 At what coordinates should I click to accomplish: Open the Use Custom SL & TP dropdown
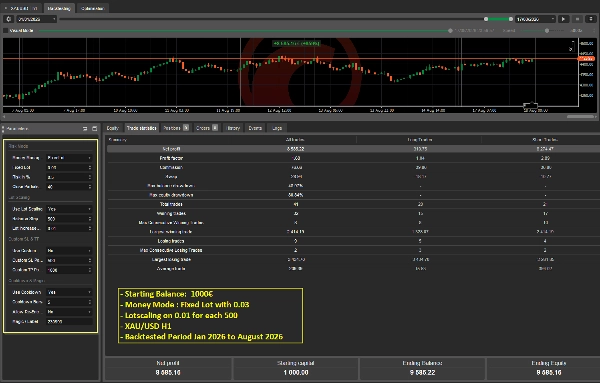[69, 251]
